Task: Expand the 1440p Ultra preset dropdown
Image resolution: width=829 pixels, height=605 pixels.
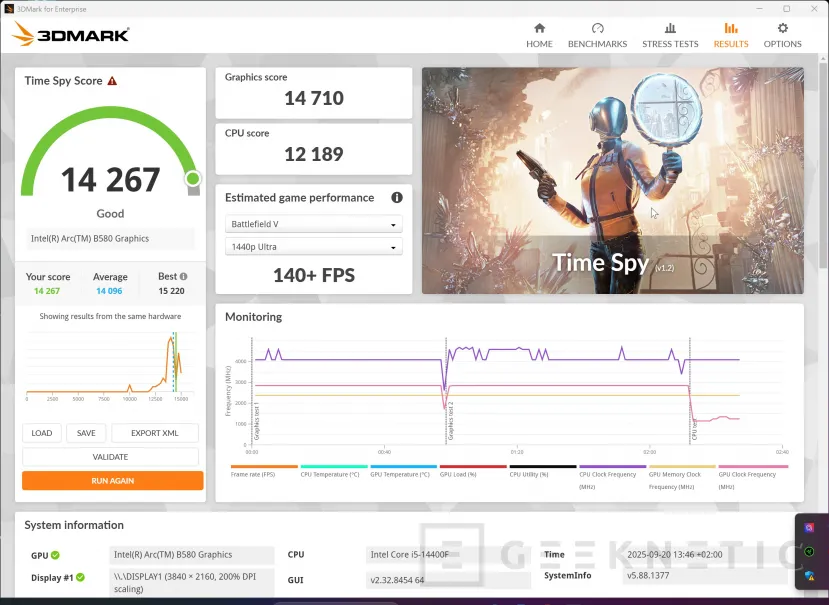Action: coord(313,246)
